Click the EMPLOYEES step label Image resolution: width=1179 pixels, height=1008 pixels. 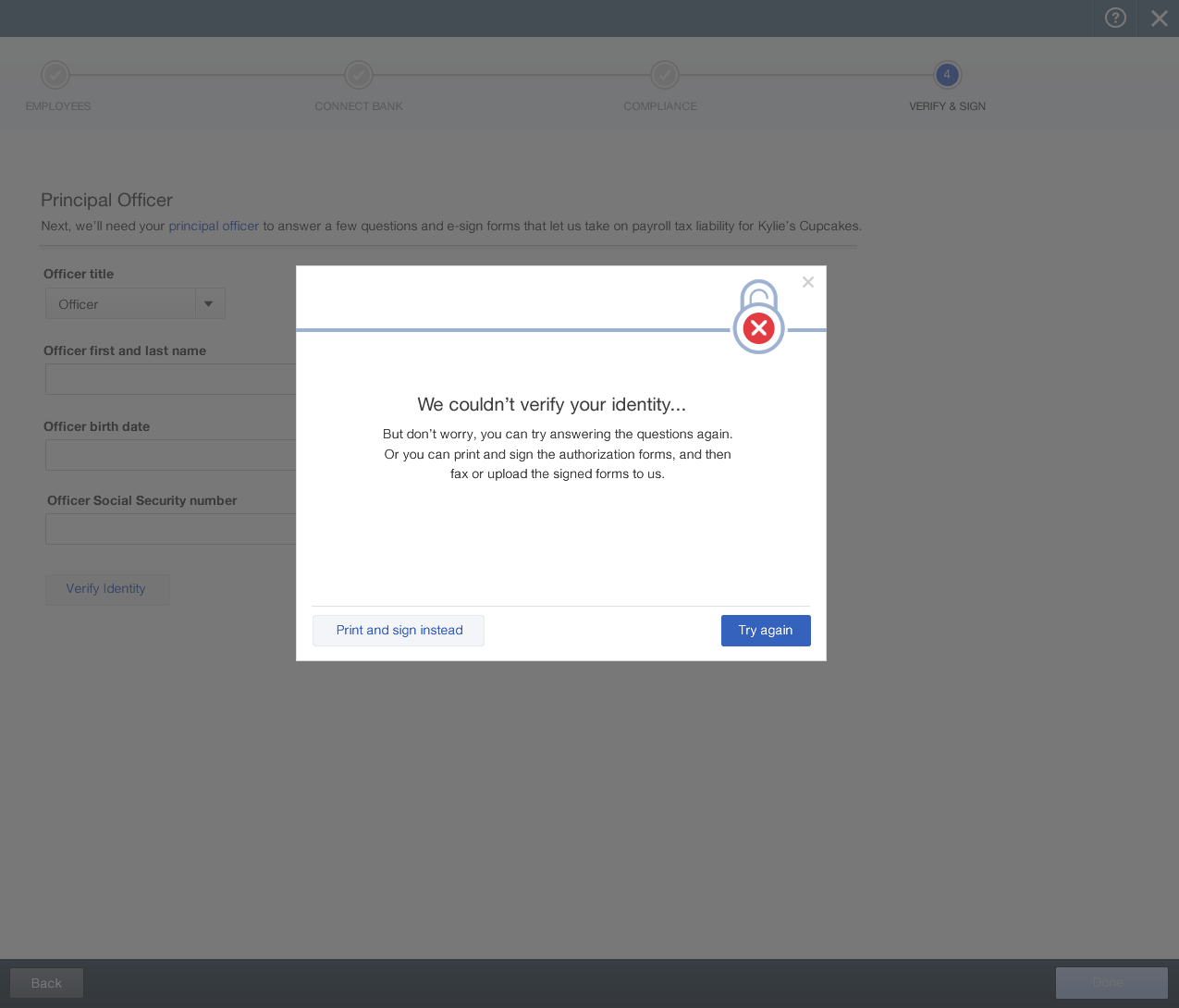[58, 106]
